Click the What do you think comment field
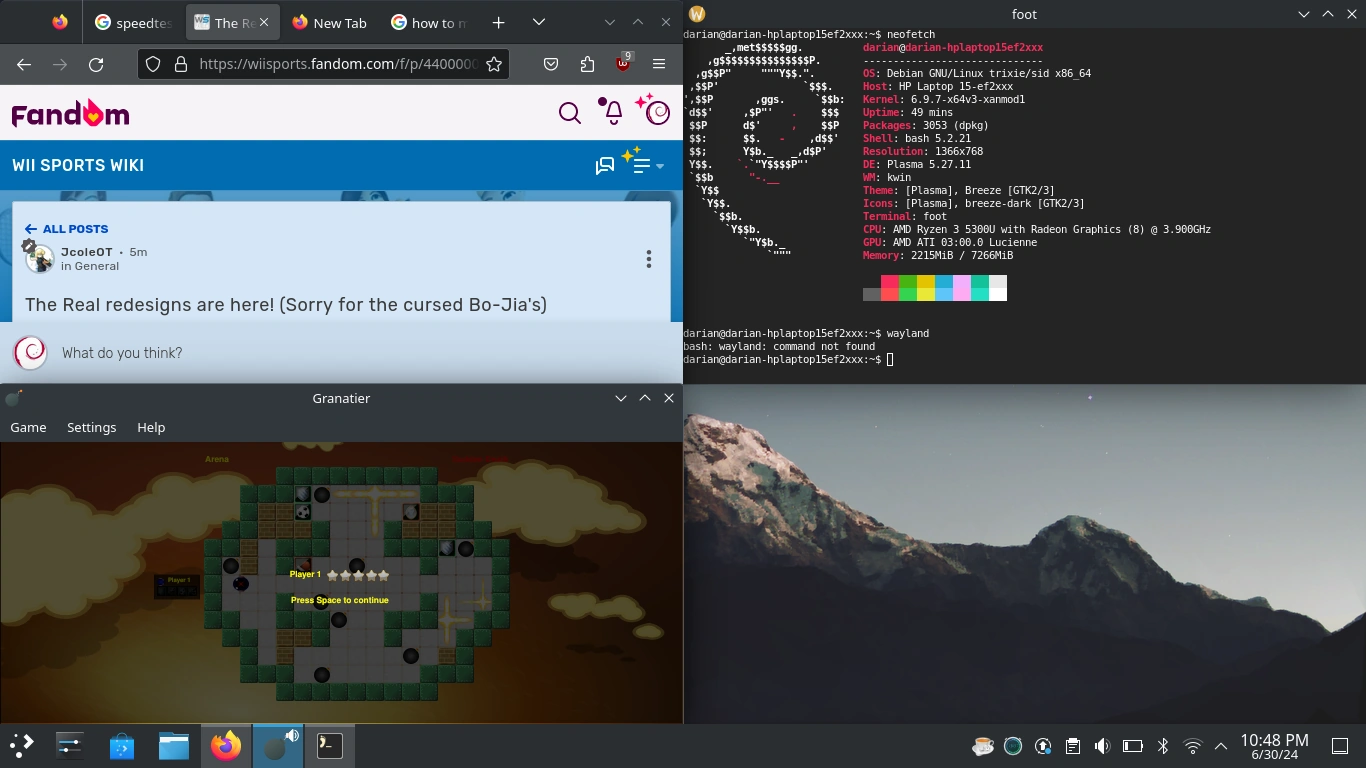The height and width of the screenshot is (768, 1366). click(122, 353)
